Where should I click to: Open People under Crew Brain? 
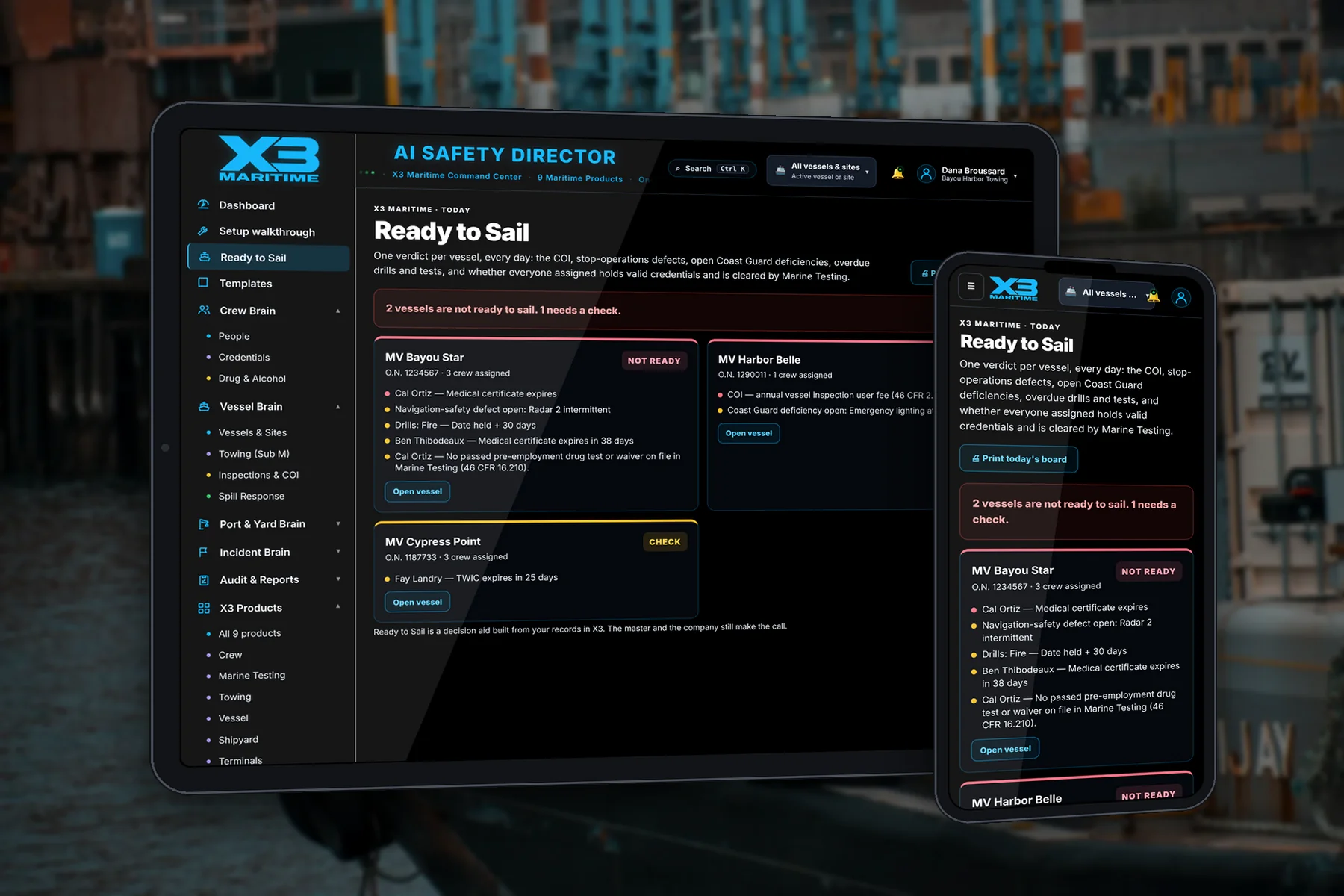point(234,336)
